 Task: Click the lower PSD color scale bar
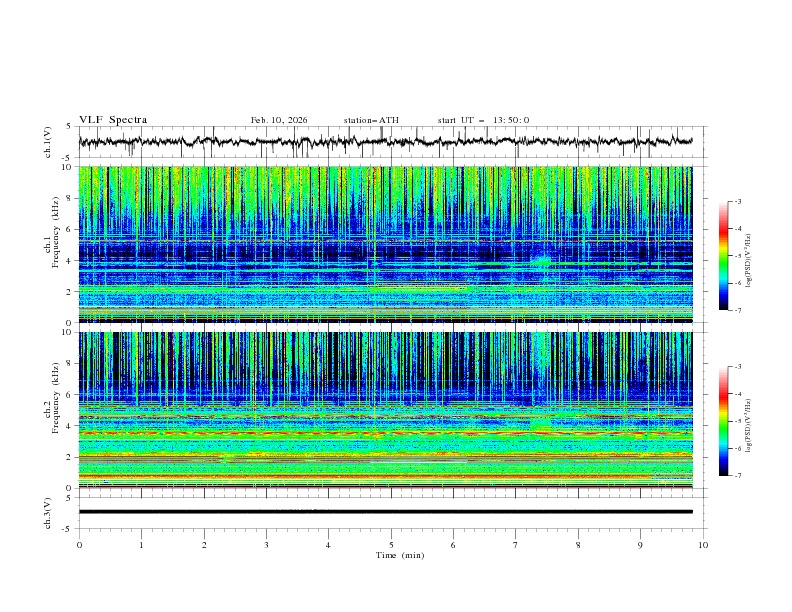click(724, 421)
